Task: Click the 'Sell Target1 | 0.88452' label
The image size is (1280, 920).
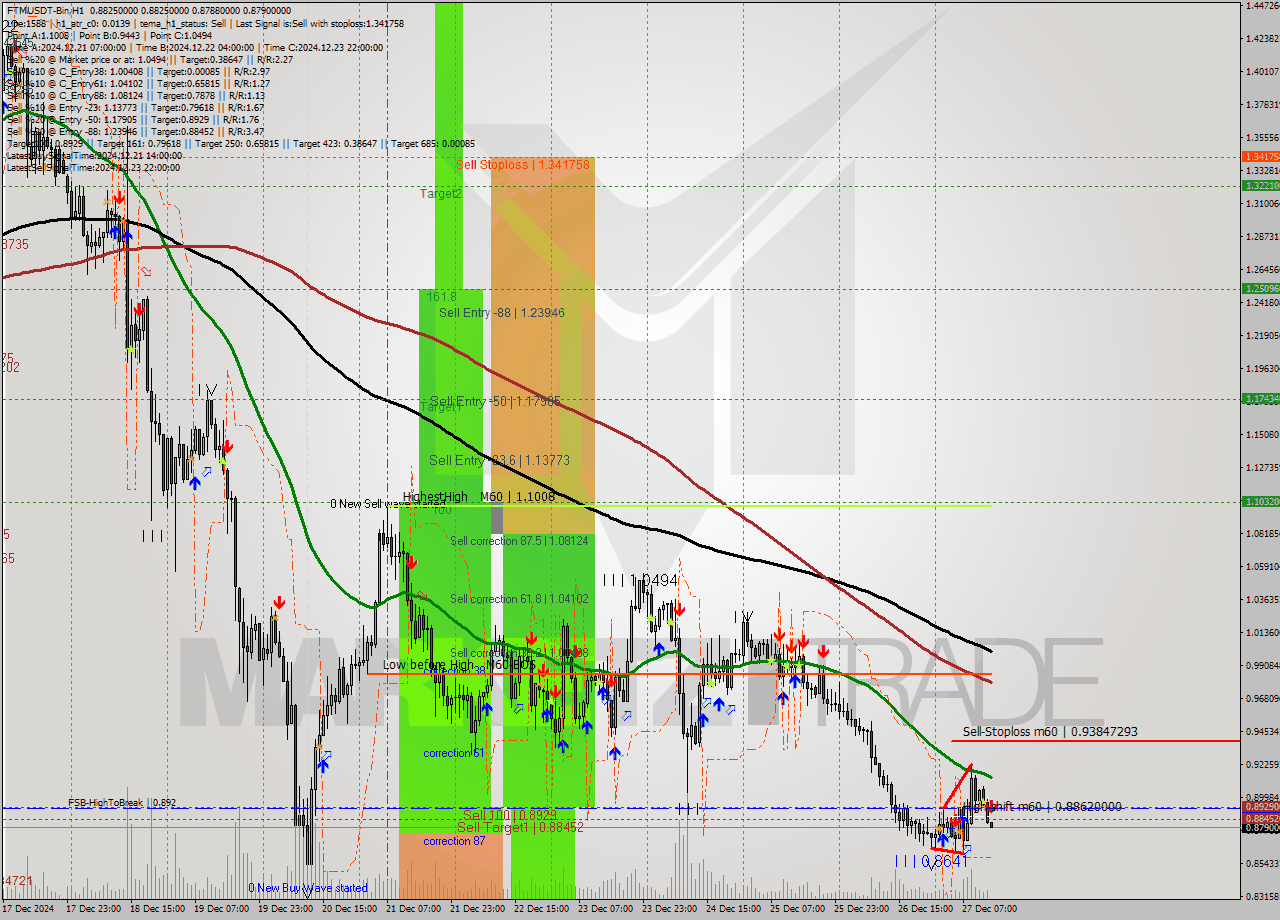Action: click(x=520, y=827)
